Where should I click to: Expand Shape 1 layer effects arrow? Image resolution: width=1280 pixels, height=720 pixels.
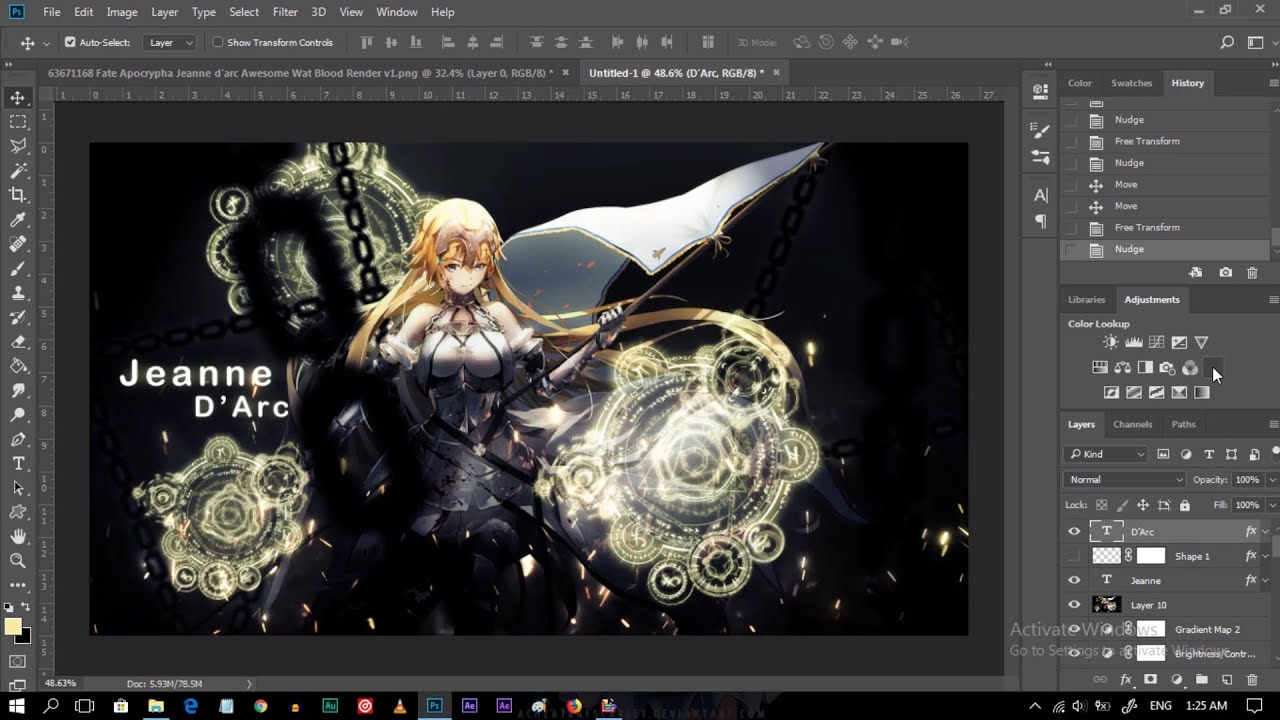point(1266,556)
